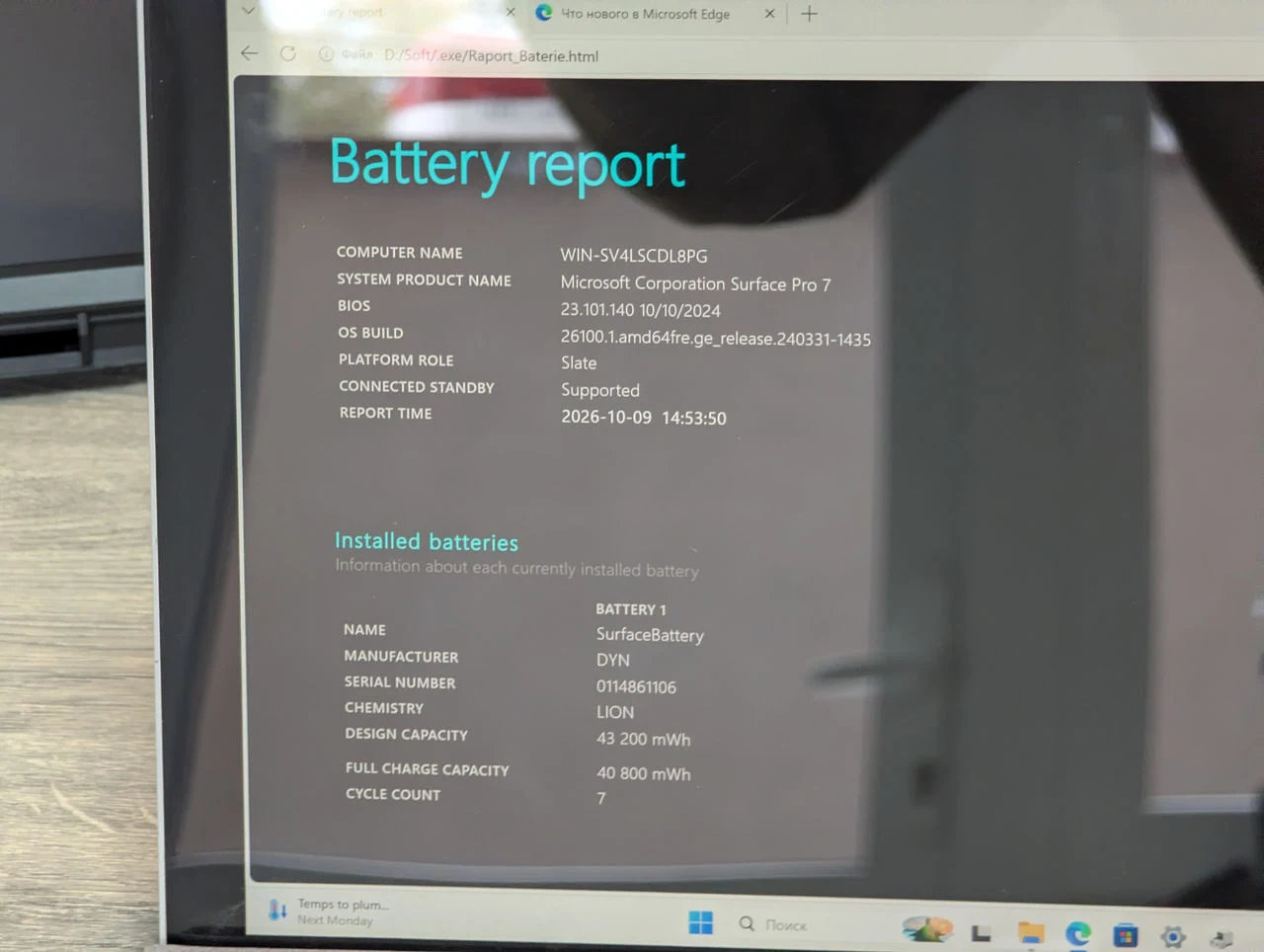The image size is (1264, 952).
Task: Click the battery name SurfaceBattery
Action: [650, 635]
